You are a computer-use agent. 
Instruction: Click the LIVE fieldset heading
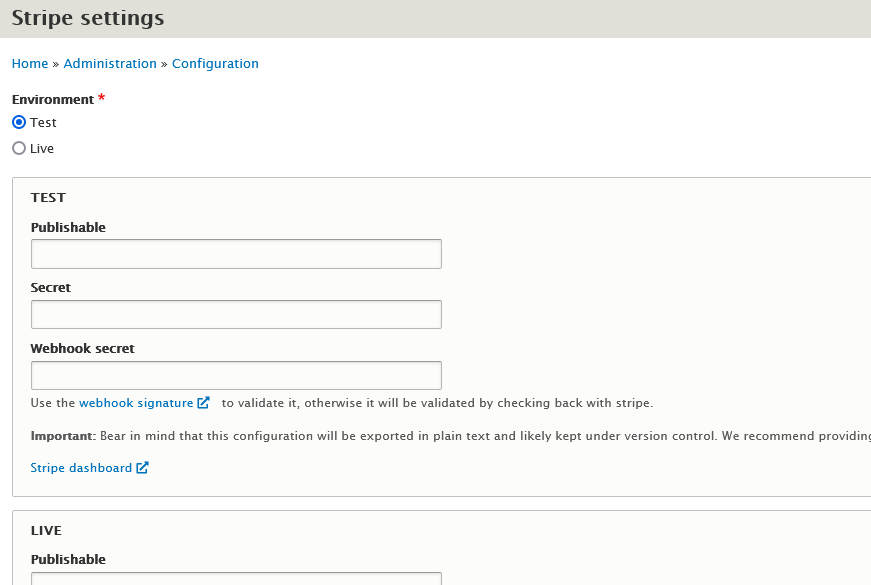click(46, 531)
